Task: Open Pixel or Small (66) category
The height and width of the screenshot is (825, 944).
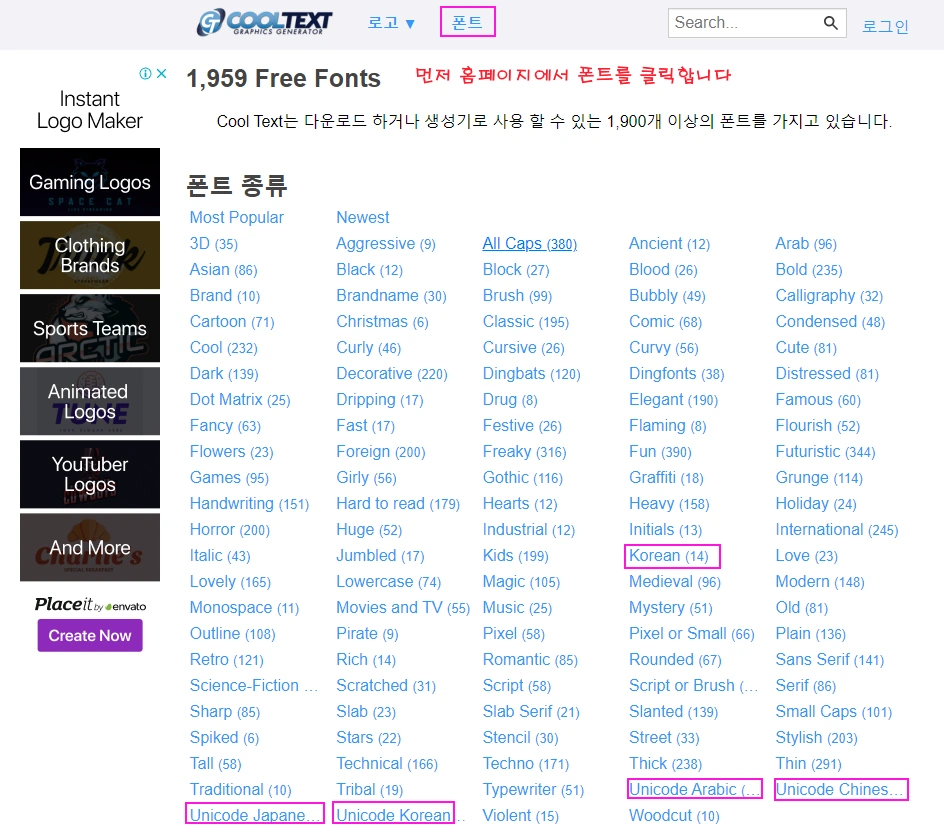Action: [x=692, y=634]
